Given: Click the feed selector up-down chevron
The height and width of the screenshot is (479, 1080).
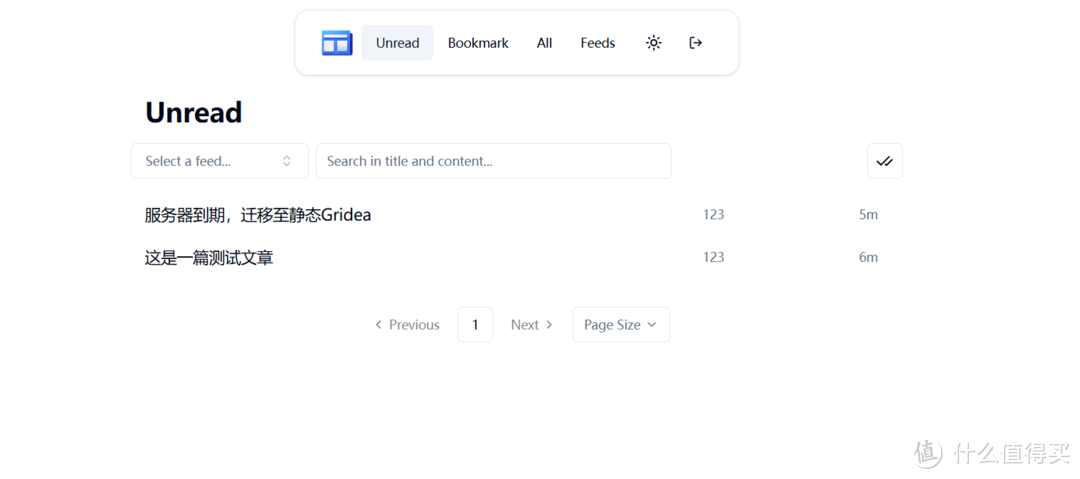Looking at the screenshot, I should 287,161.
